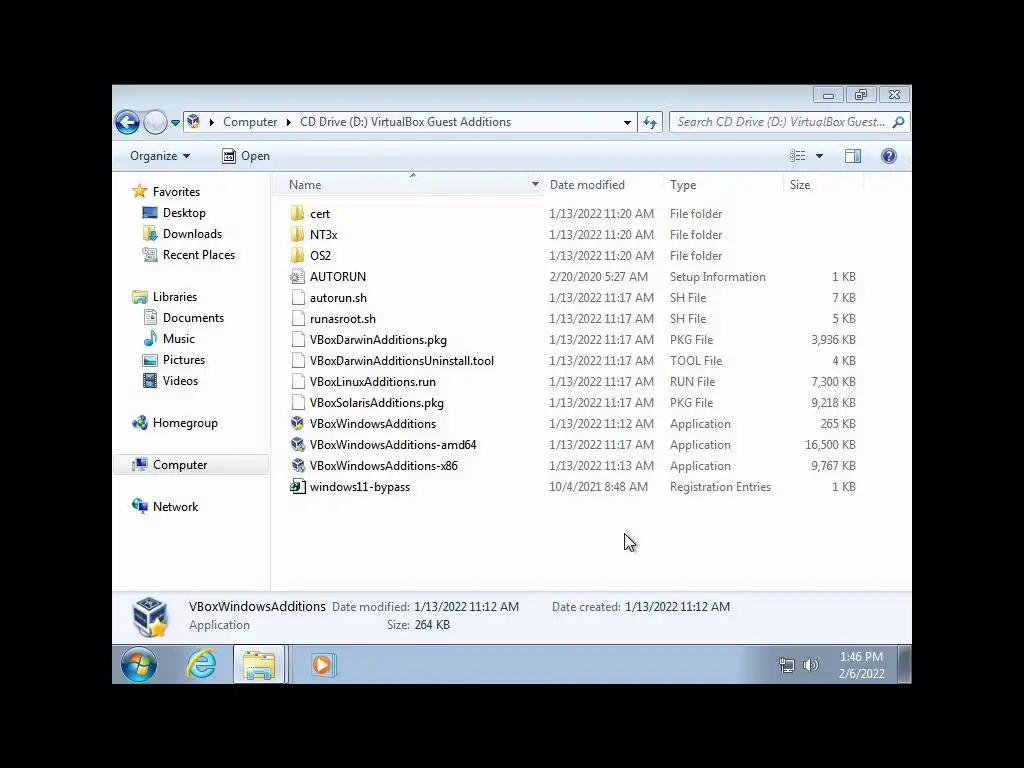Launch Windows Media Player from taskbar
Viewport: 1024px width, 768px height.
[322, 665]
